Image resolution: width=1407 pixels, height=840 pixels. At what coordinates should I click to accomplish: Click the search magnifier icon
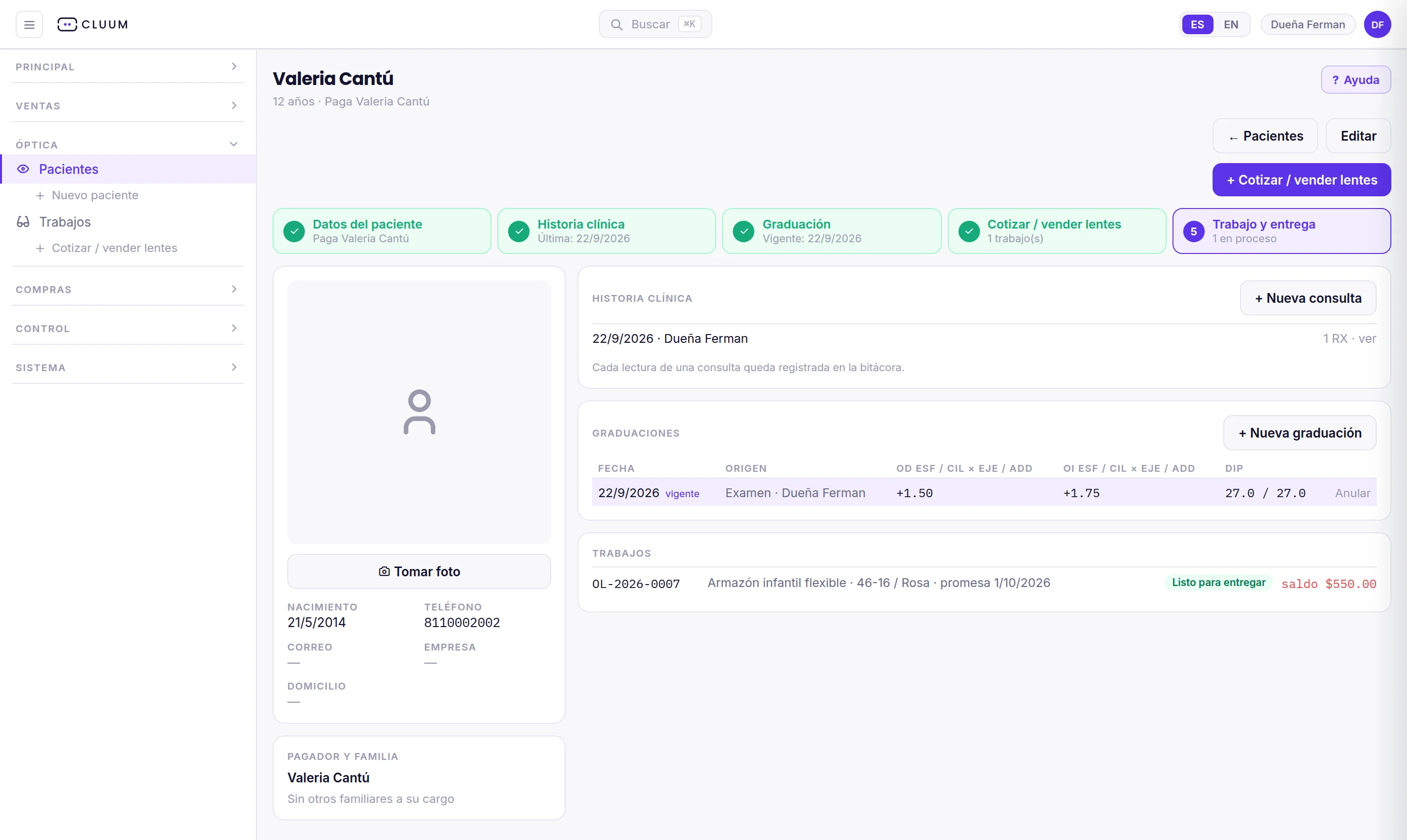[x=617, y=24]
